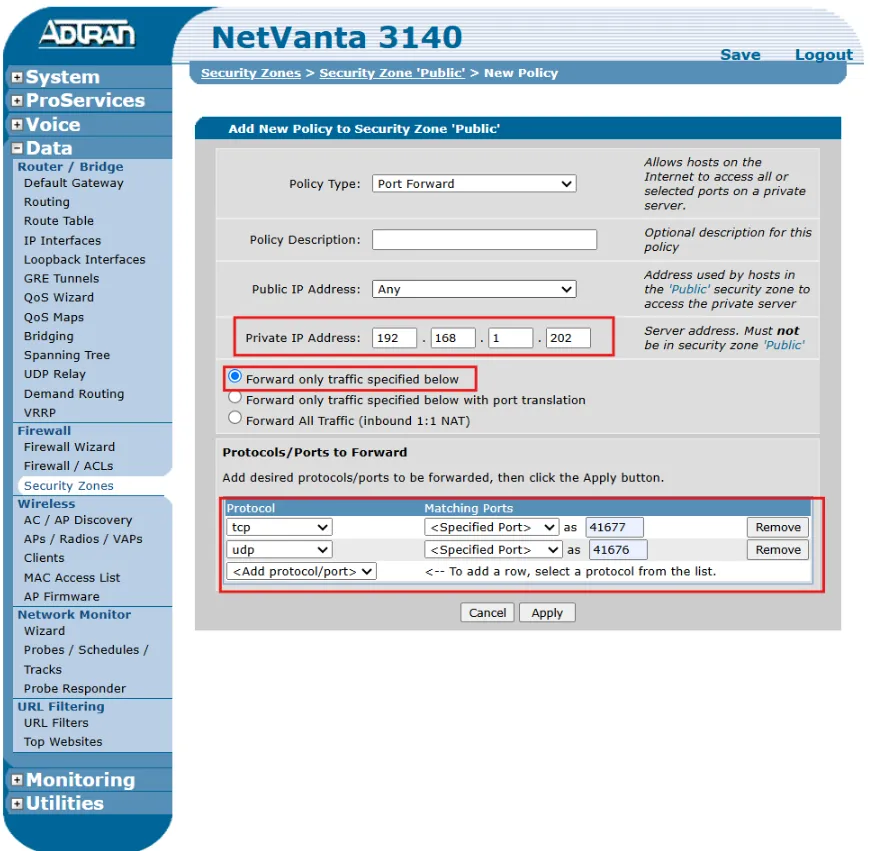Select Forward All Traffic 1:1 NAT
The image size is (878, 851).
[x=236, y=419]
